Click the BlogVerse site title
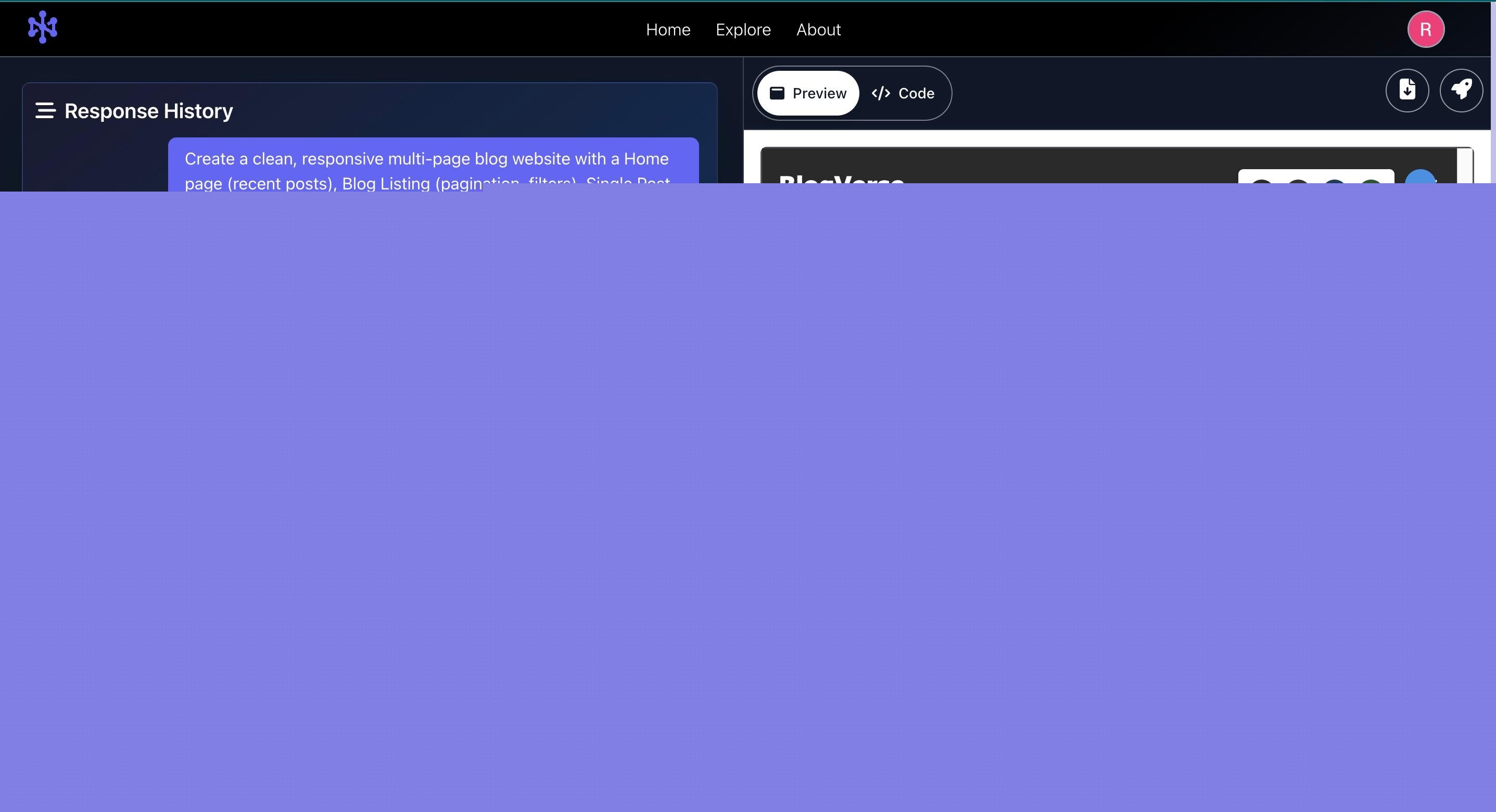This screenshot has width=1496, height=812. pyautogui.click(x=841, y=179)
